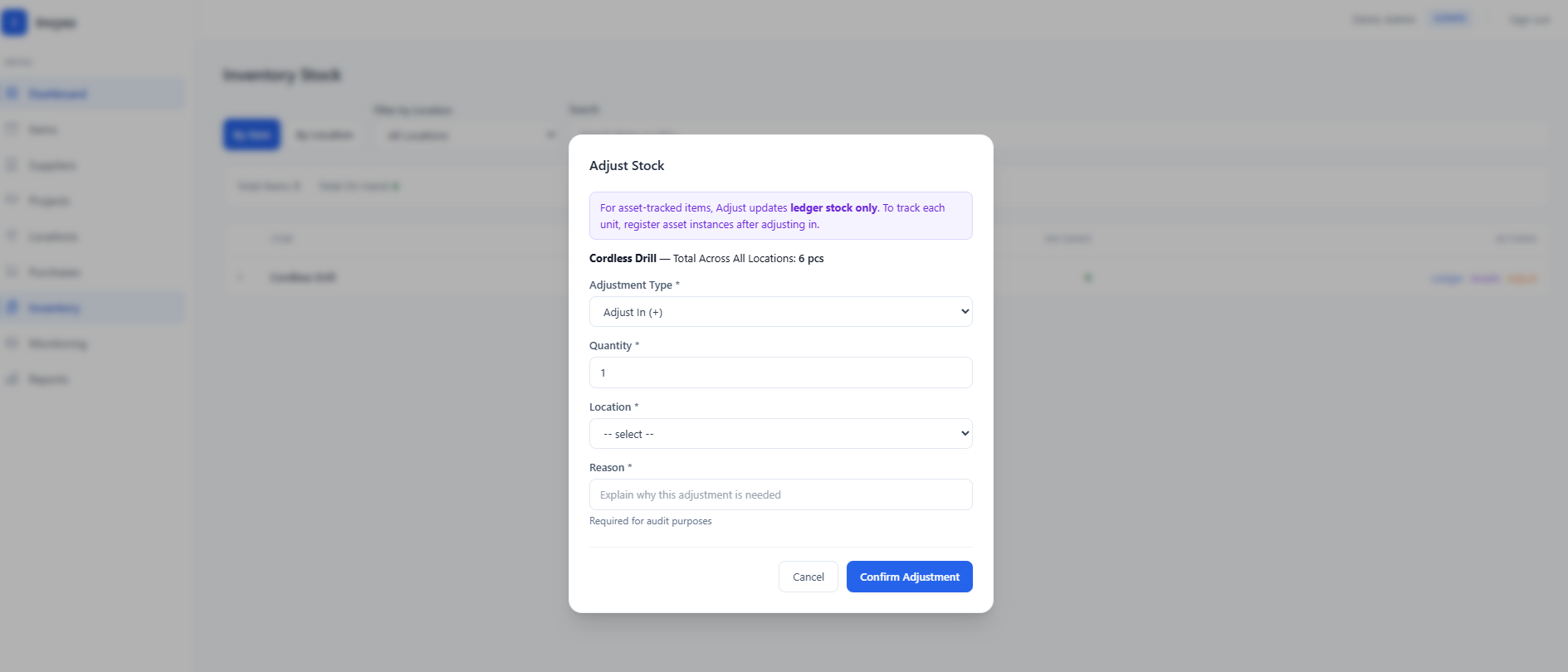Select the By Item view tab
The image size is (1568, 672).
tap(252, 134)
